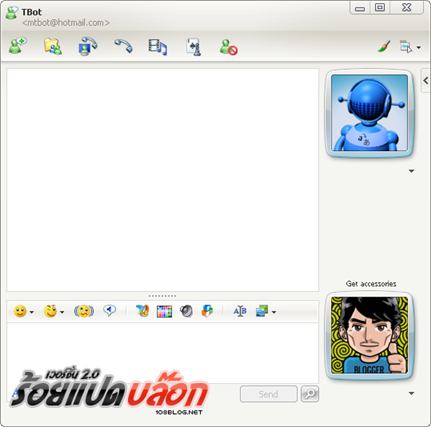This screenshot has height=427, width=431.
Task: Open the font change tool
Action: click(240, 311)
